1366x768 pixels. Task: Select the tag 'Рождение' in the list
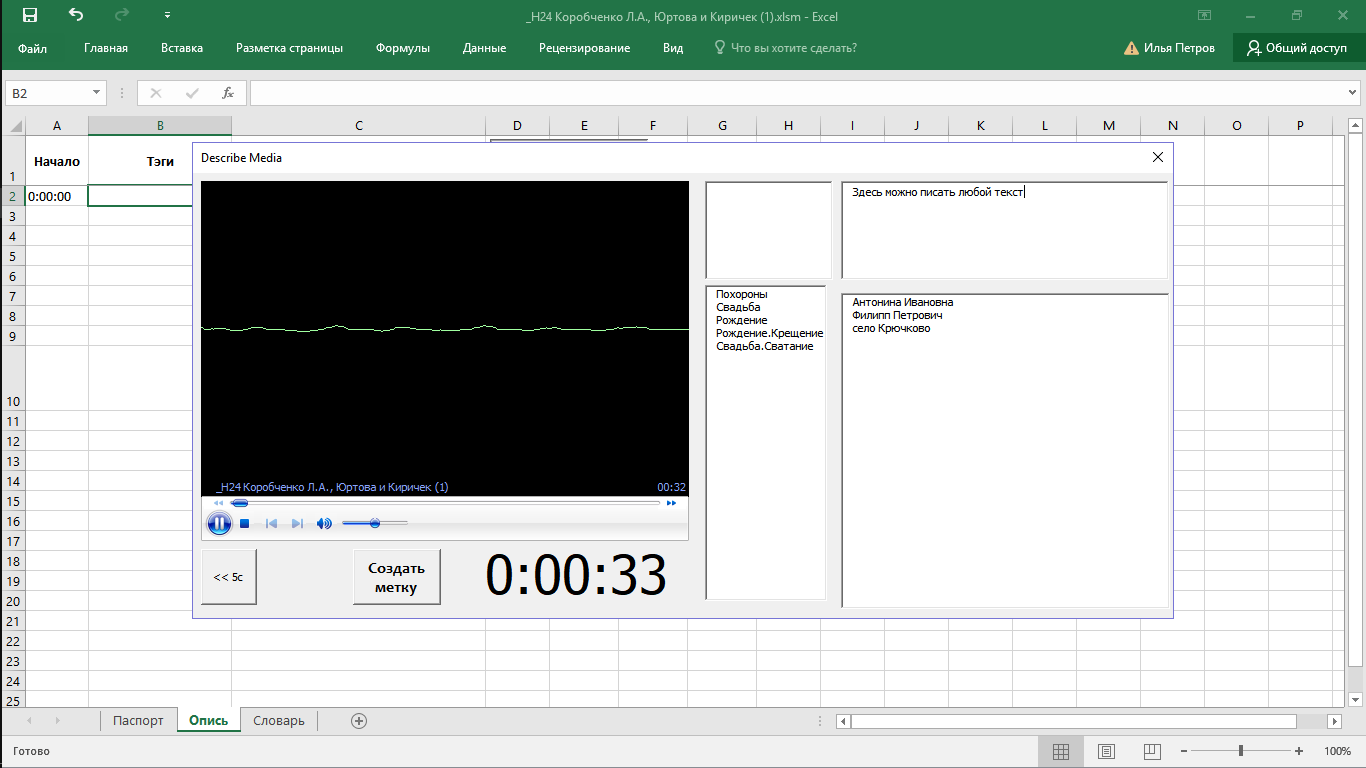pos(742,320)
